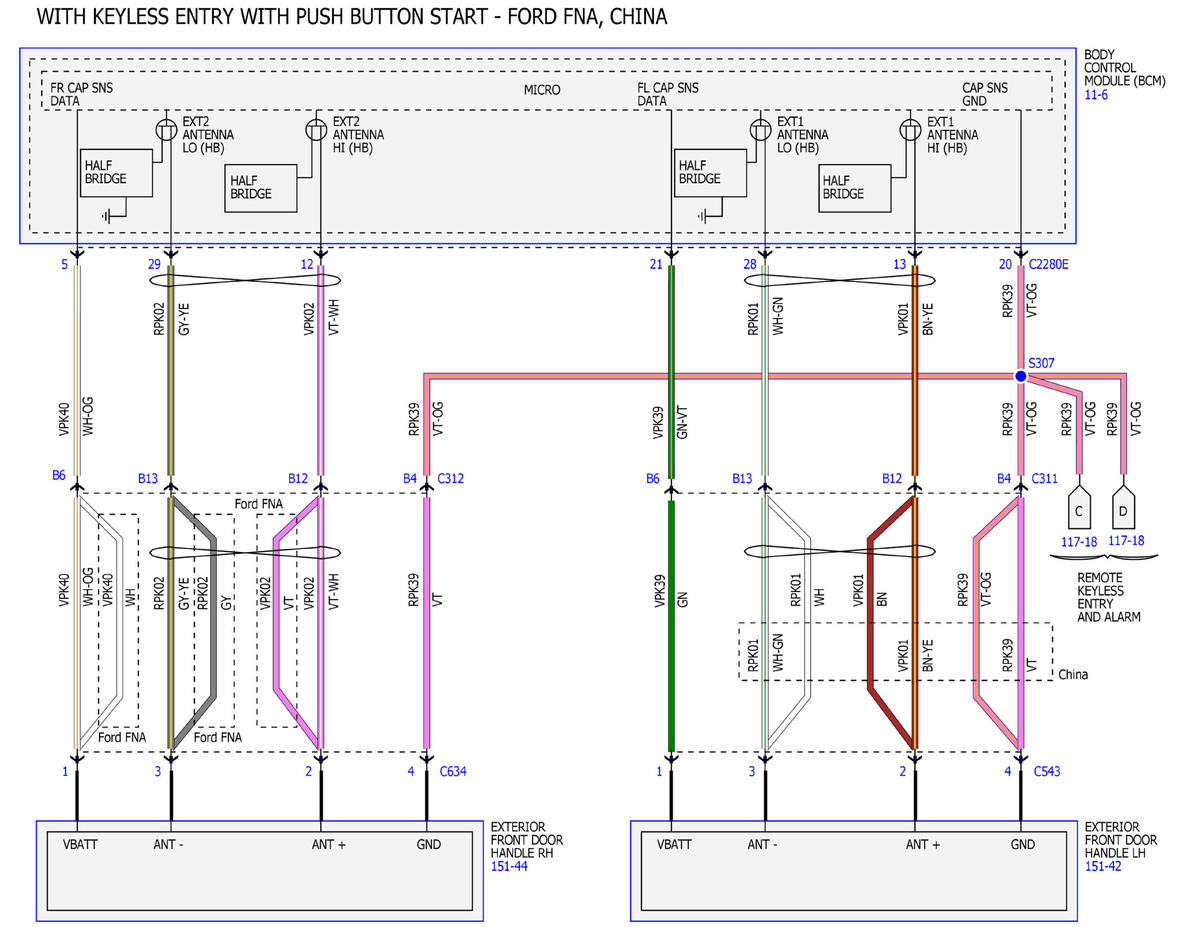The height and width of the screenshot is (927, 1200).
Task: Click the HALF BRIDGE box beside EXT2 ANTENNA HI
Action: [261, 187]
